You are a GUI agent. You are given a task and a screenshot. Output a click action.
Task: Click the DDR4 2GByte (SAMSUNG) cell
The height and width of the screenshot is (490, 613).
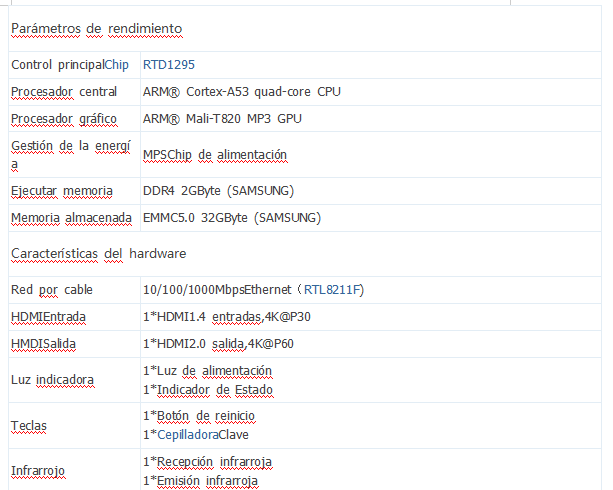coord(371,191)
